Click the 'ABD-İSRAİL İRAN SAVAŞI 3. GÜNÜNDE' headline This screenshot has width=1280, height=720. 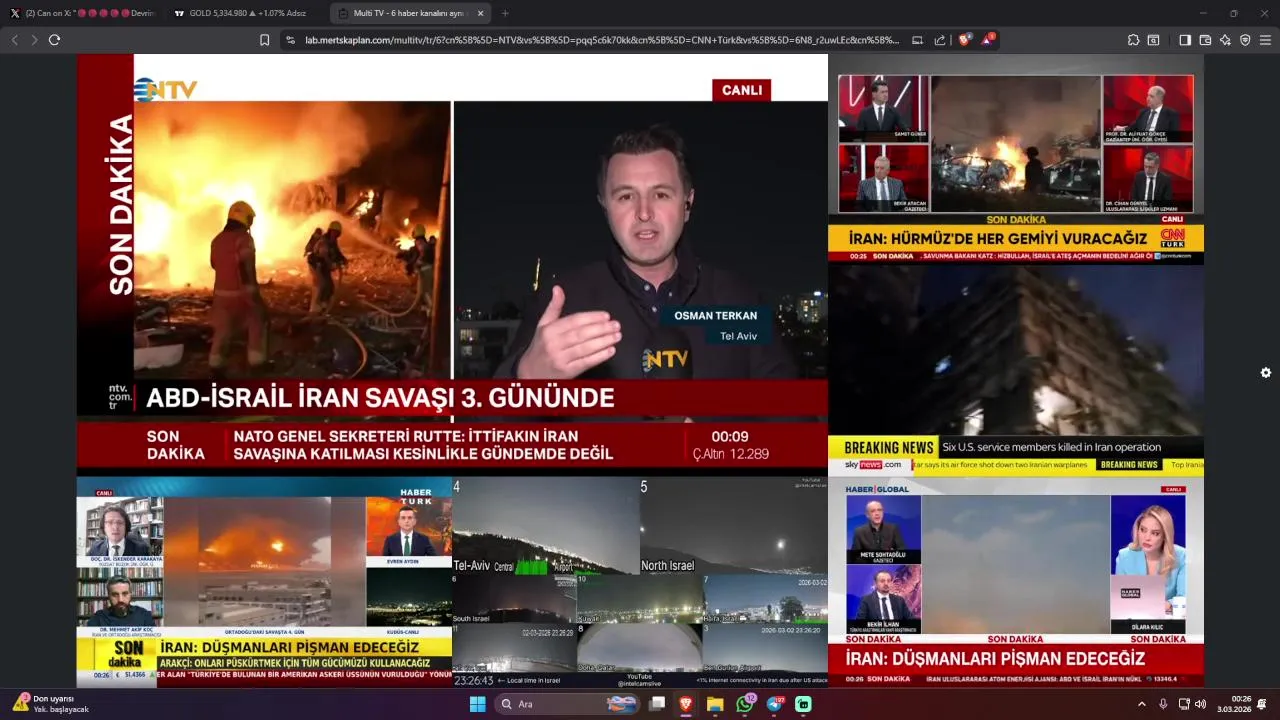380,398
